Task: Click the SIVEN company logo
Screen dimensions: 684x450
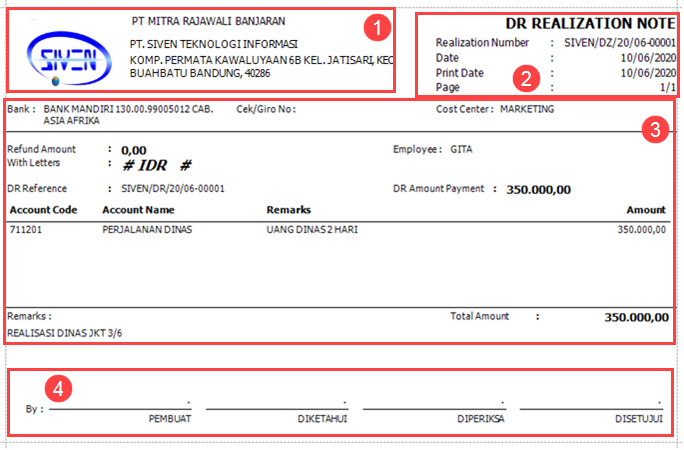Action: [x=69, y=59]
